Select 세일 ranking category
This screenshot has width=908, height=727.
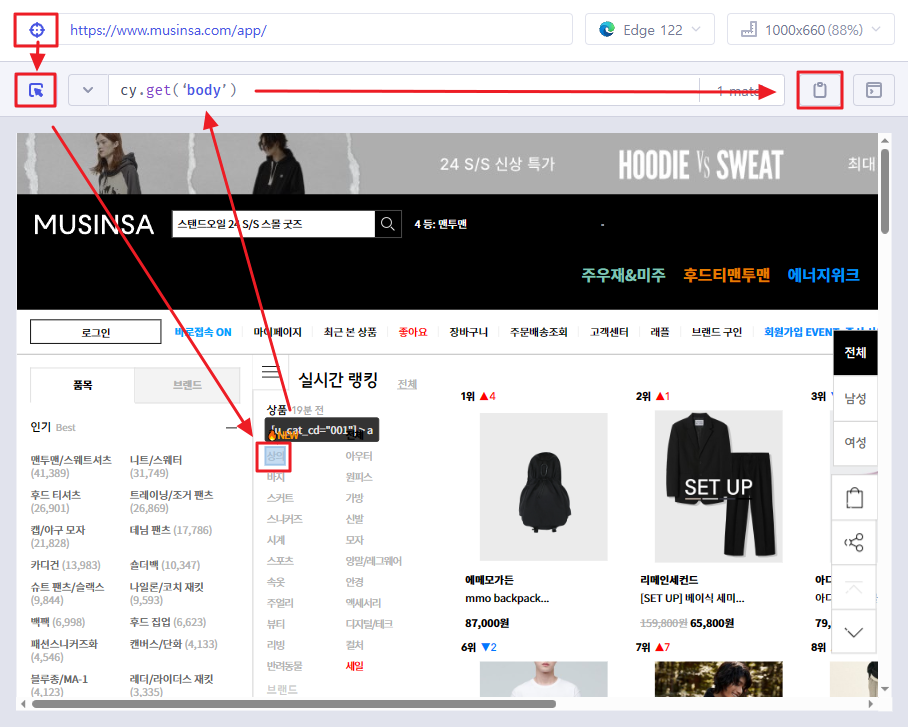[x=354, y=666]
